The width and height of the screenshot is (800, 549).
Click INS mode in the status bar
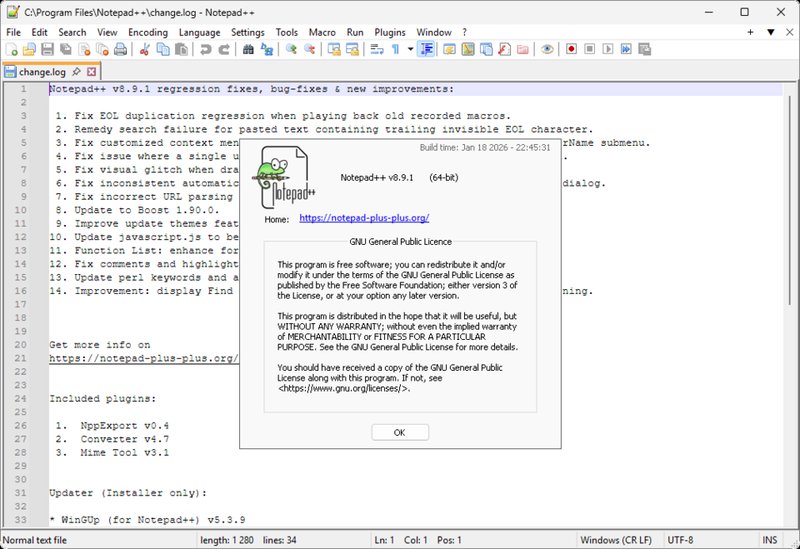point(769,540)
